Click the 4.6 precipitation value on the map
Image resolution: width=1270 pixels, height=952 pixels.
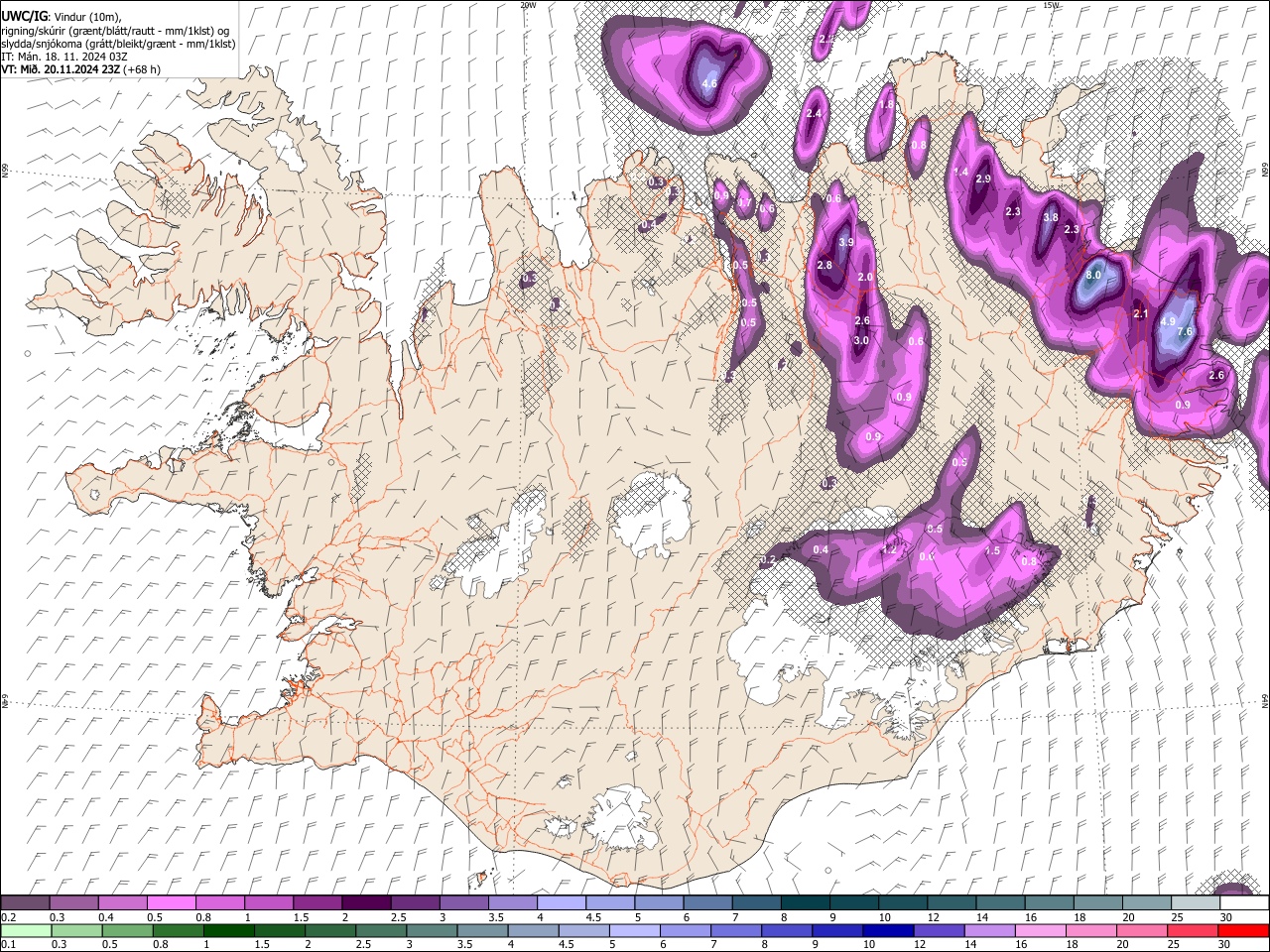click(709, 84)
